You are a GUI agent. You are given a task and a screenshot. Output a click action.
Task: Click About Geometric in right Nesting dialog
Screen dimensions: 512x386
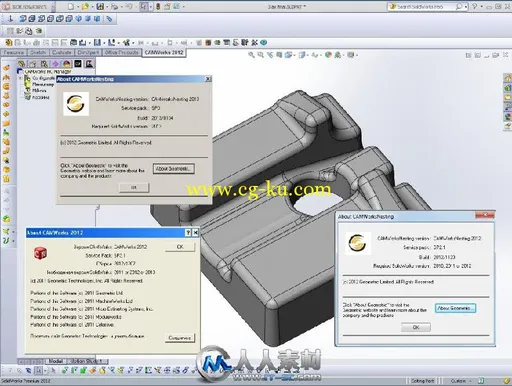[x=455, y=308]
